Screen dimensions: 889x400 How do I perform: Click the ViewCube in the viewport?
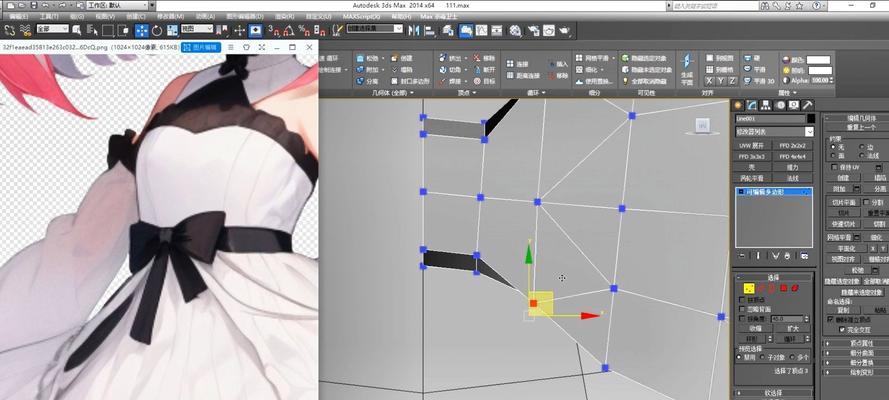pyautogui.click(x=702, y=126)
